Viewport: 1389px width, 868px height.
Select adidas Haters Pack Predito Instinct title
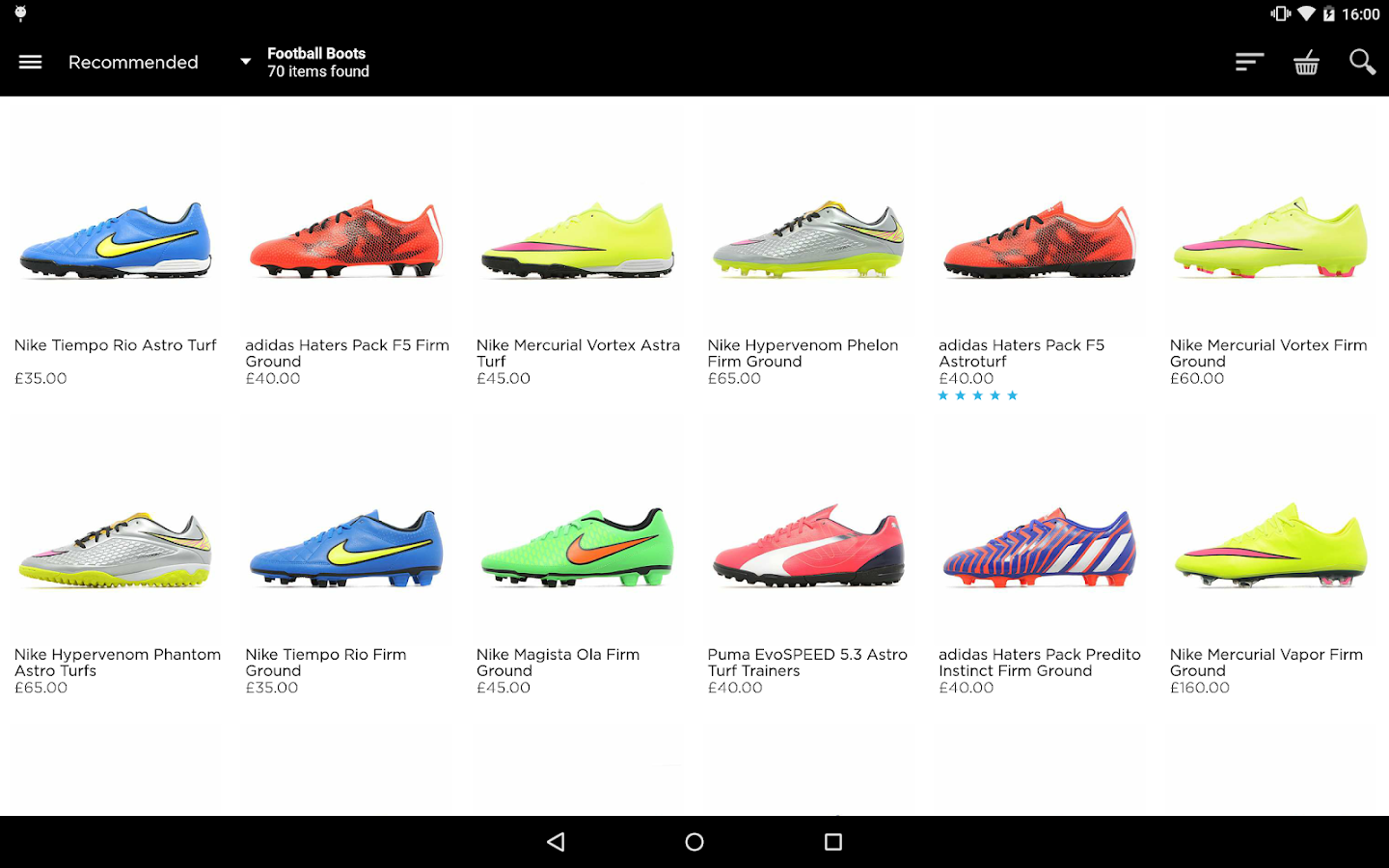click(x=1040, y=663)
